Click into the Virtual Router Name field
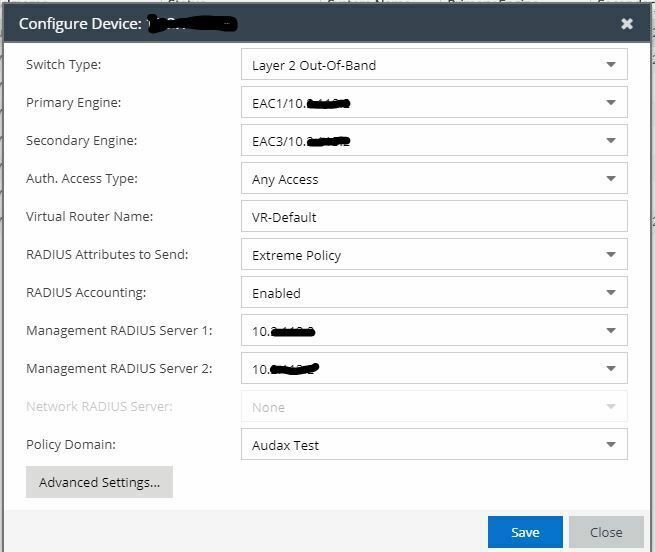Image resolution: width=655 pixels, height=552 pixels. 433,217
